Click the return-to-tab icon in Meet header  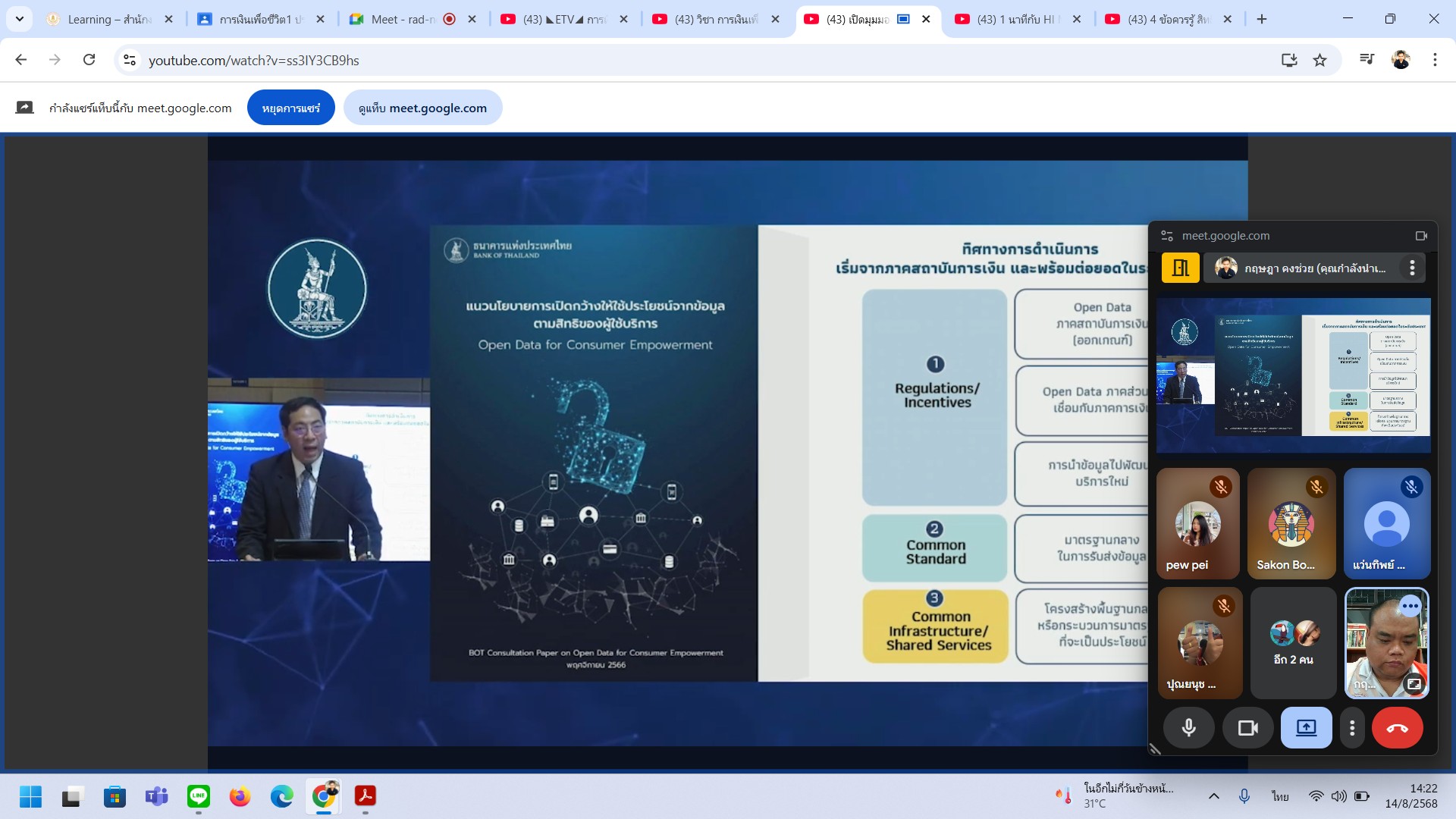click(1421, 236)
